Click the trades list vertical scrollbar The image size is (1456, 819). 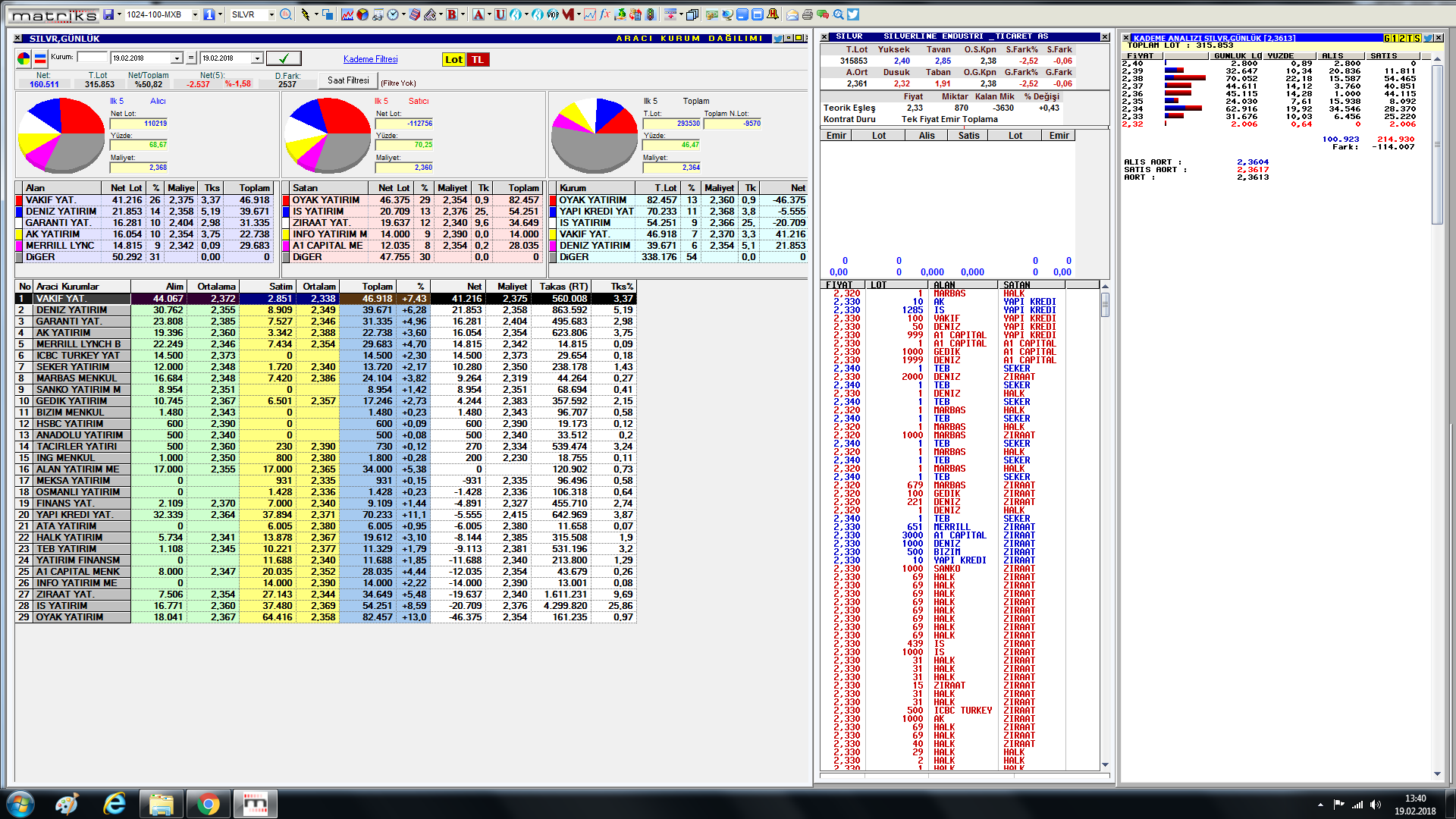tap(1105, 527)
